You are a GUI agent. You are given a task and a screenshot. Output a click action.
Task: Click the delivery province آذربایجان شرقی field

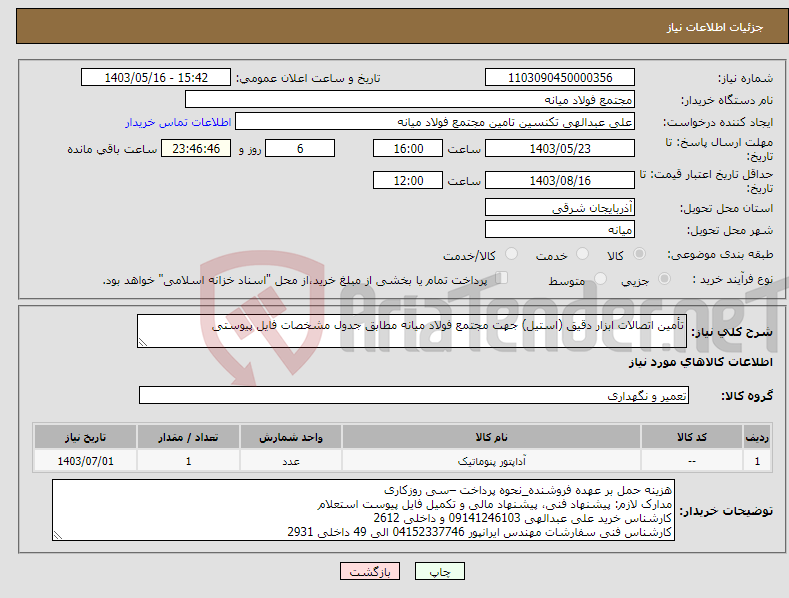click(x=560, y=207)
